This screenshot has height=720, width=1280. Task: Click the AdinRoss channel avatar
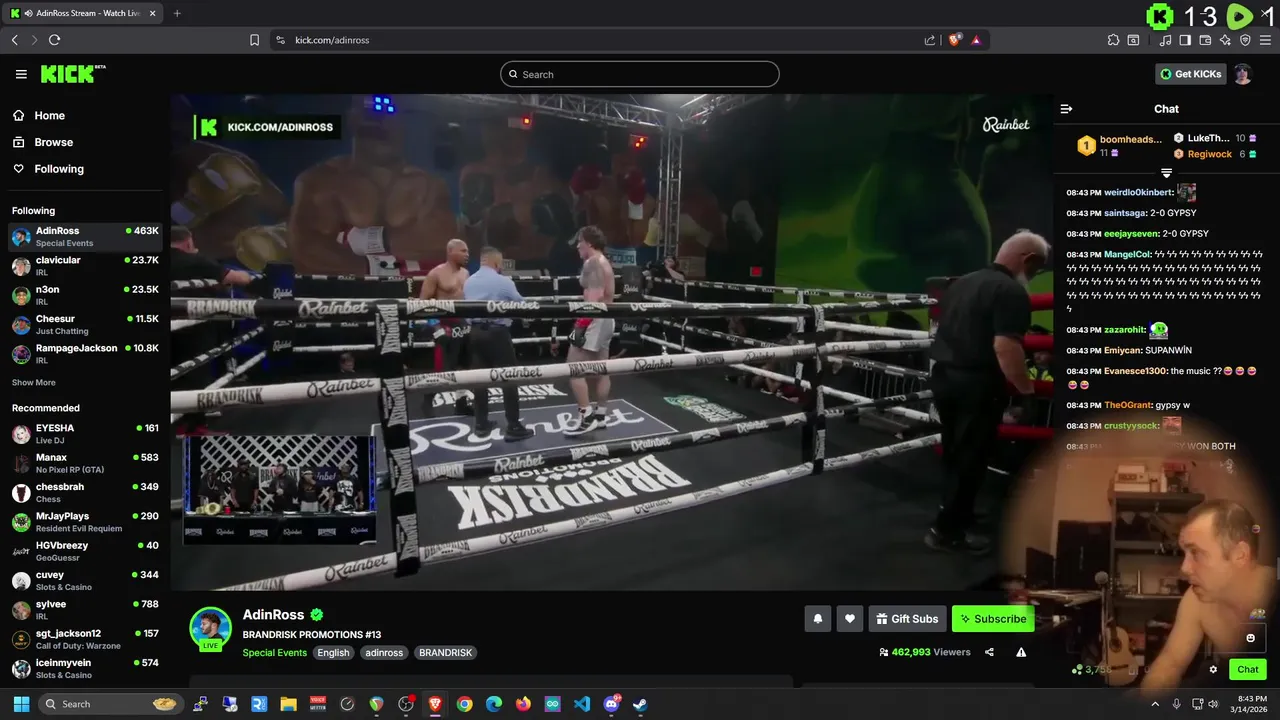(211, 628)
